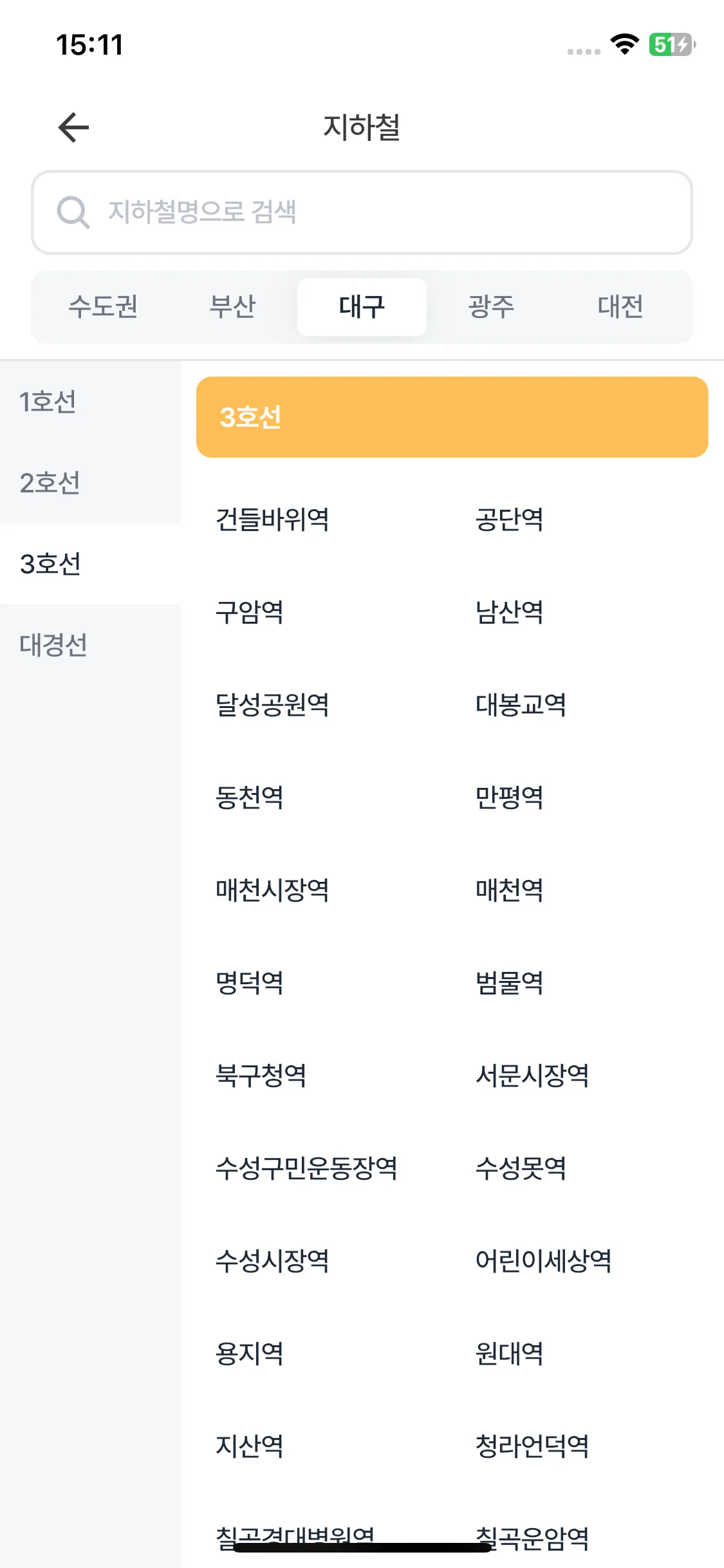Select 청라언덕역 station
This screenshot has width=724, height=1568.
(532, 1446)
